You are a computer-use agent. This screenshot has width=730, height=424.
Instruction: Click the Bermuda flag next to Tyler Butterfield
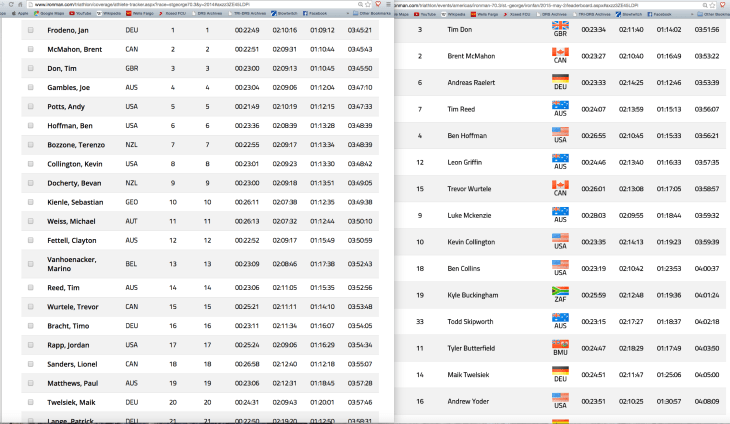coord(560,347)
